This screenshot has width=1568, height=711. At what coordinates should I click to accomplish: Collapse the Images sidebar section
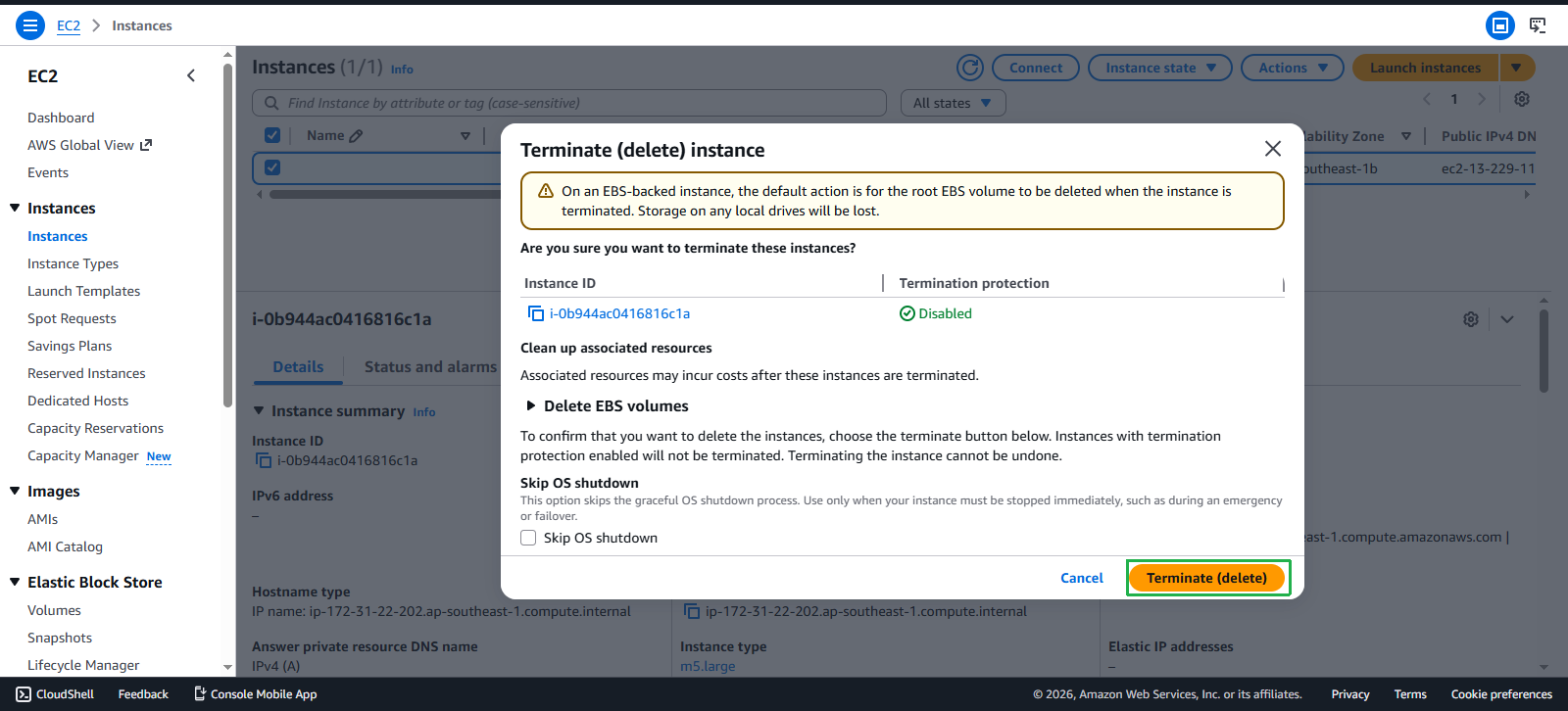pyautogui.click(x=15, y=491)
